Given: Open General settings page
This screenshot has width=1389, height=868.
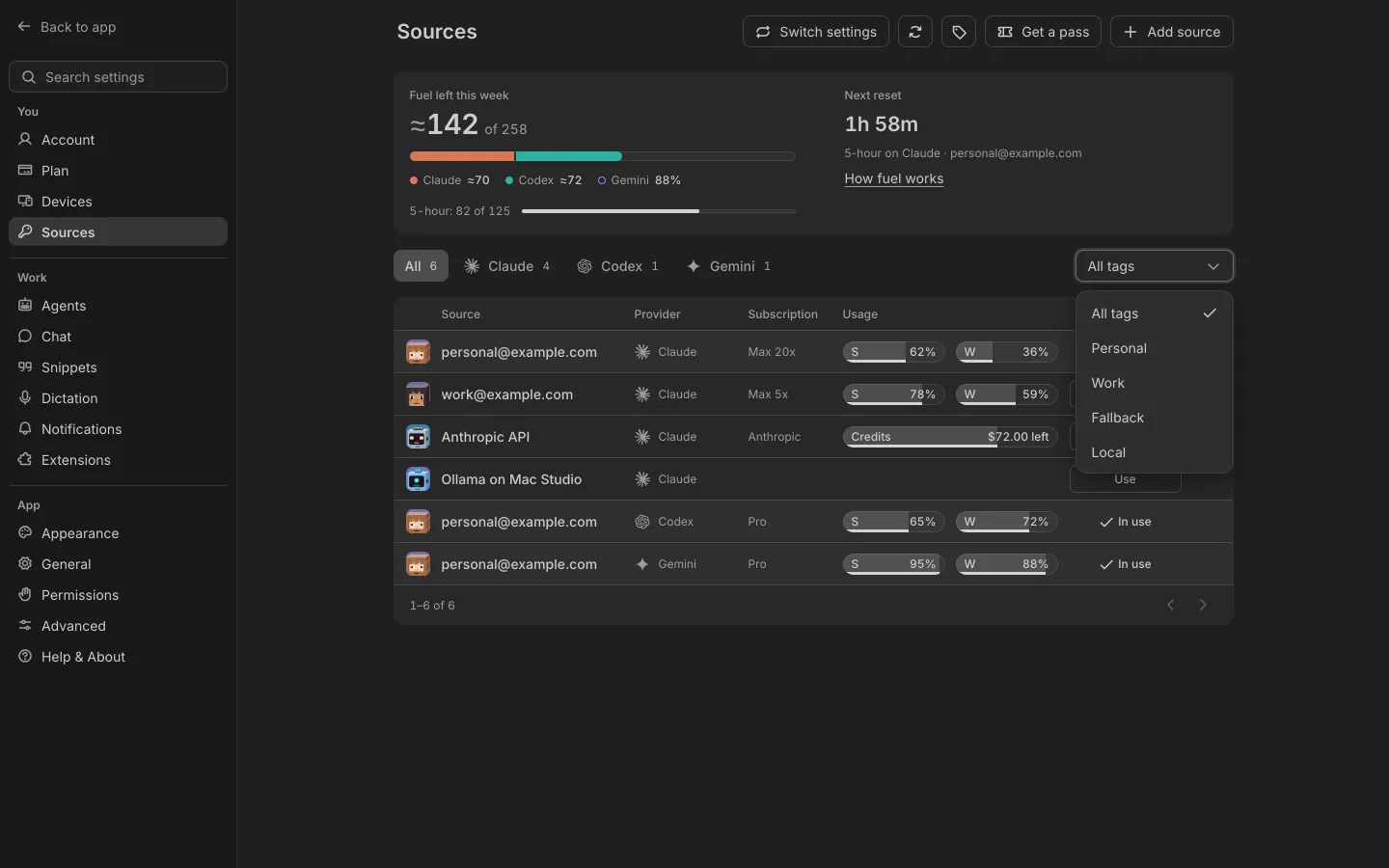Looking at the screenshot, I should click(x=118, y=564).
